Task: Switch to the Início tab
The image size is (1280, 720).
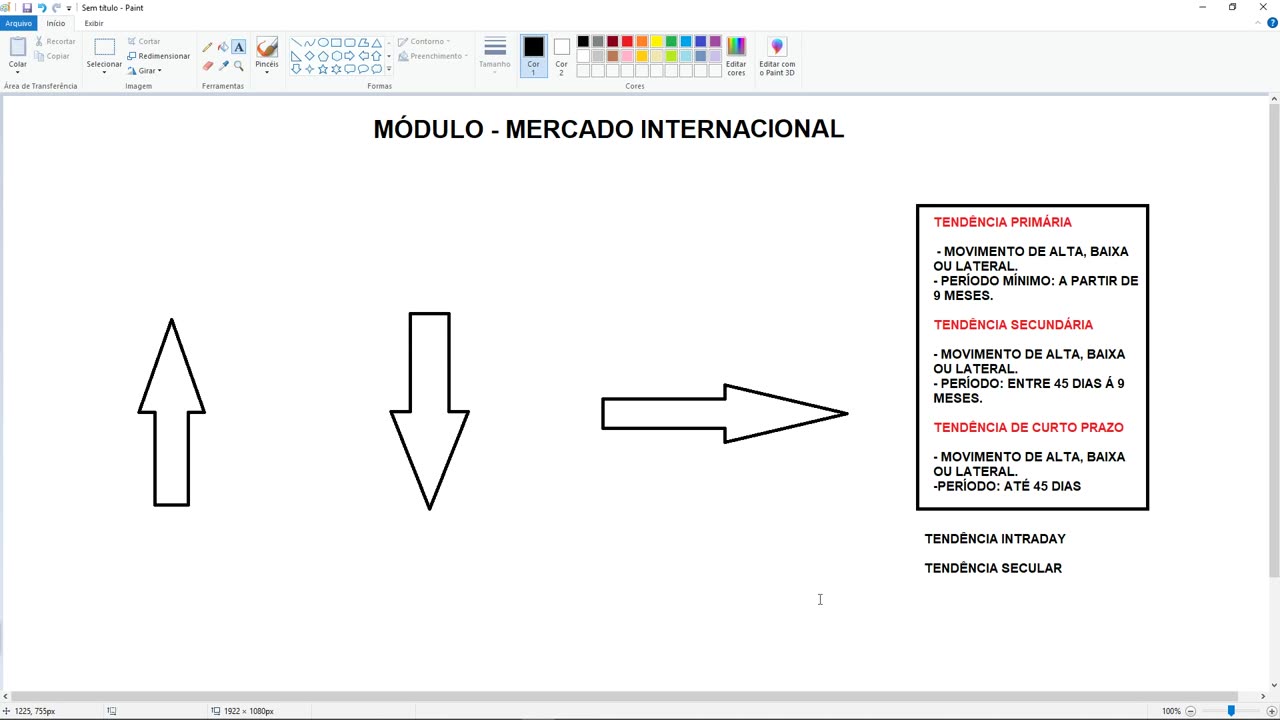Action: pyautogui.click(x=56, y=23)
